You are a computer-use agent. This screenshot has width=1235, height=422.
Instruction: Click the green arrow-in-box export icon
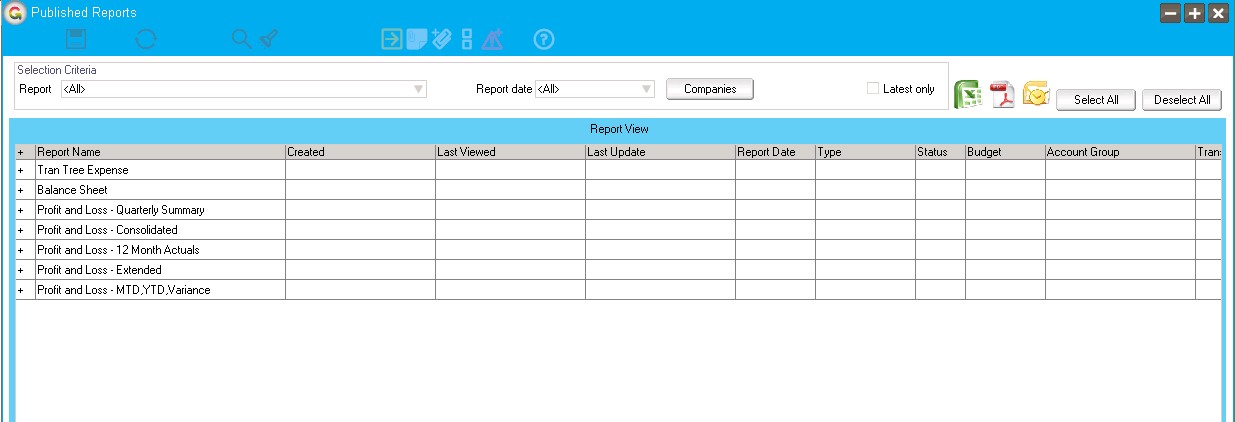coord(391,39)
